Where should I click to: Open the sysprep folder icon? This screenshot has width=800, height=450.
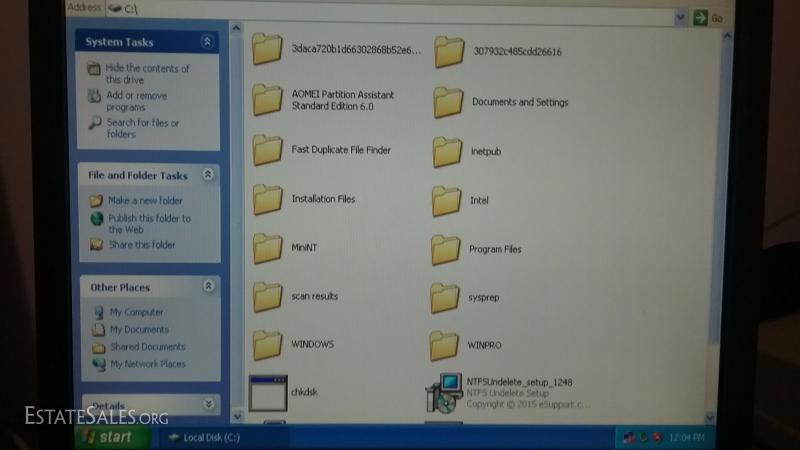(446, 297)
